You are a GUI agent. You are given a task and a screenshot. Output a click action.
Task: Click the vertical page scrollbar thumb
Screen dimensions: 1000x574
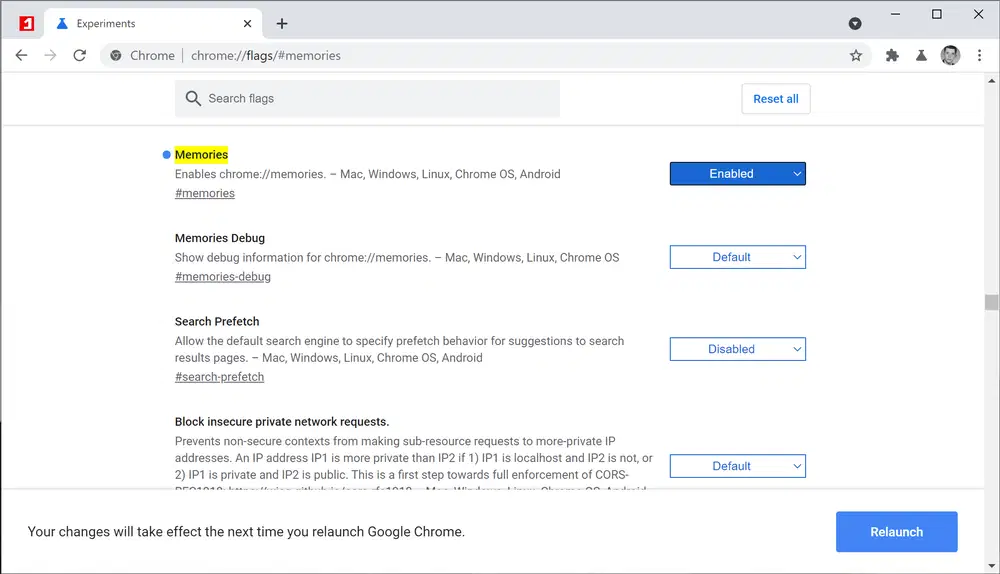coord(991,303)
